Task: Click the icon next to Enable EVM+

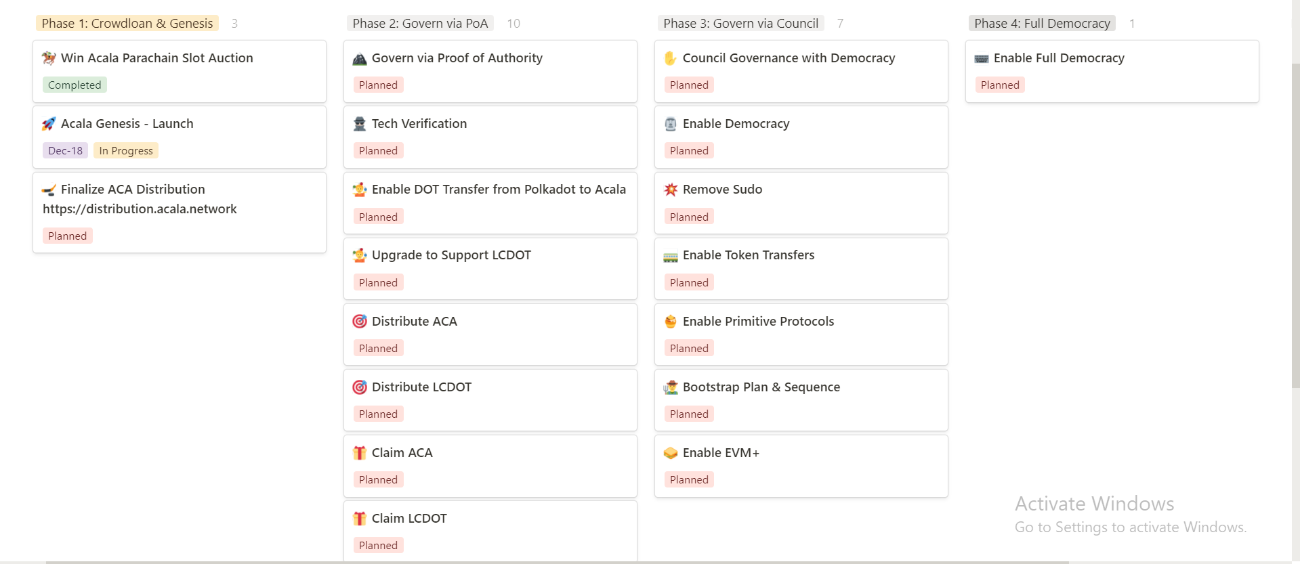Action: click(x=671, y=453)
